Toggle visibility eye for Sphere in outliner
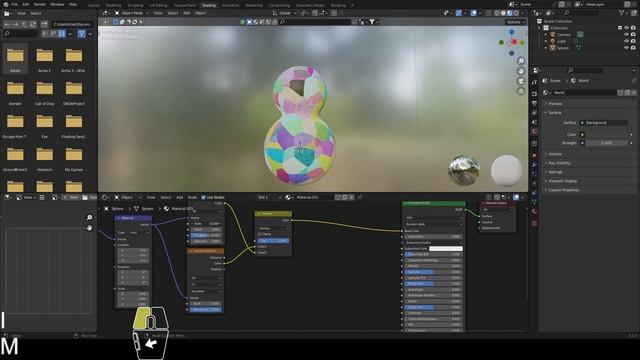Image resolution: width=640 pixels, height=360 pixels. (x=627, y=48)
